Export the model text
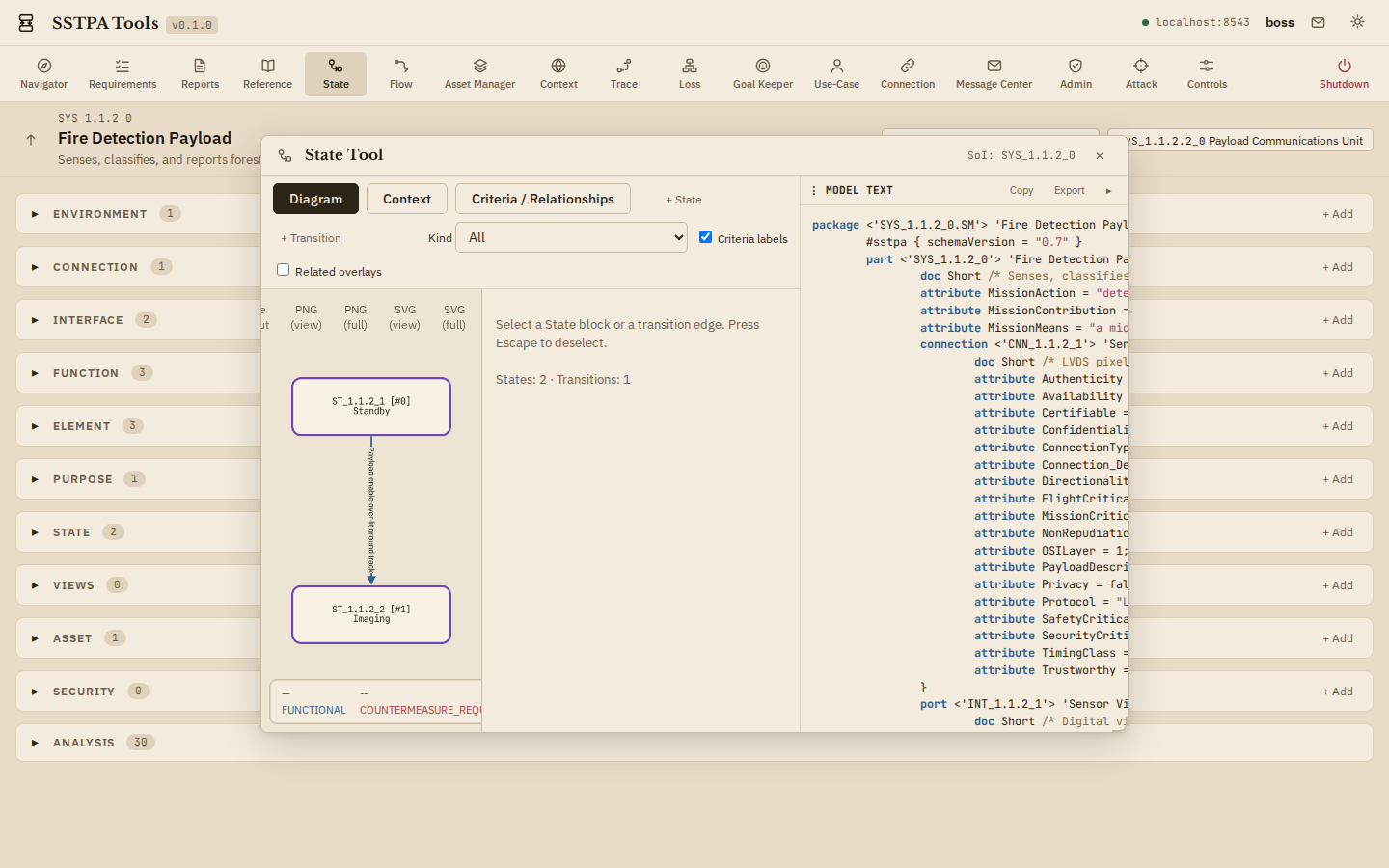 click(1069, 191)
